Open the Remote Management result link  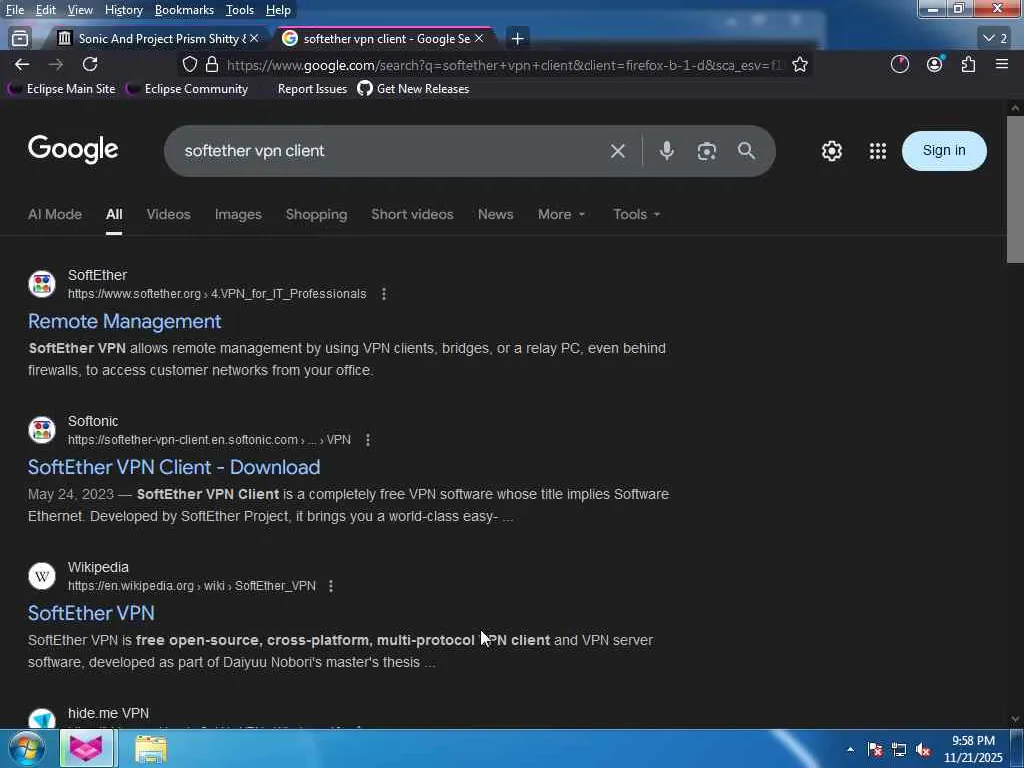(x=125, y=321)
